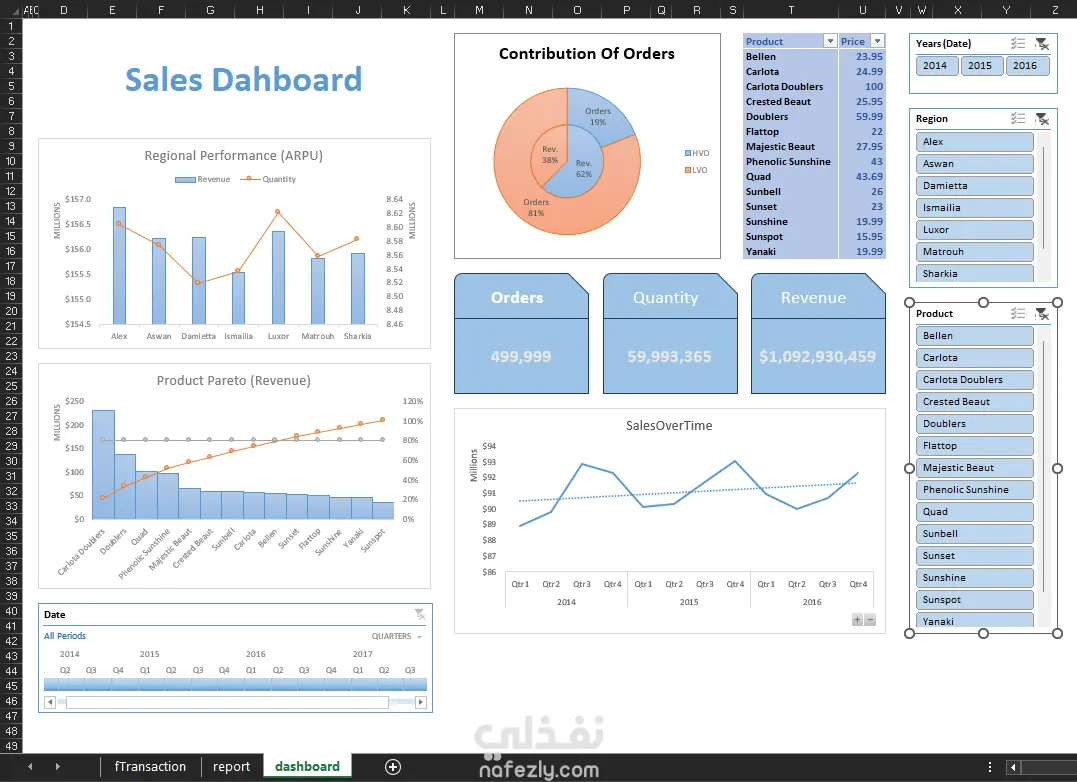Toggle multi-select in the Region slicer

[x=1018, y=119]
